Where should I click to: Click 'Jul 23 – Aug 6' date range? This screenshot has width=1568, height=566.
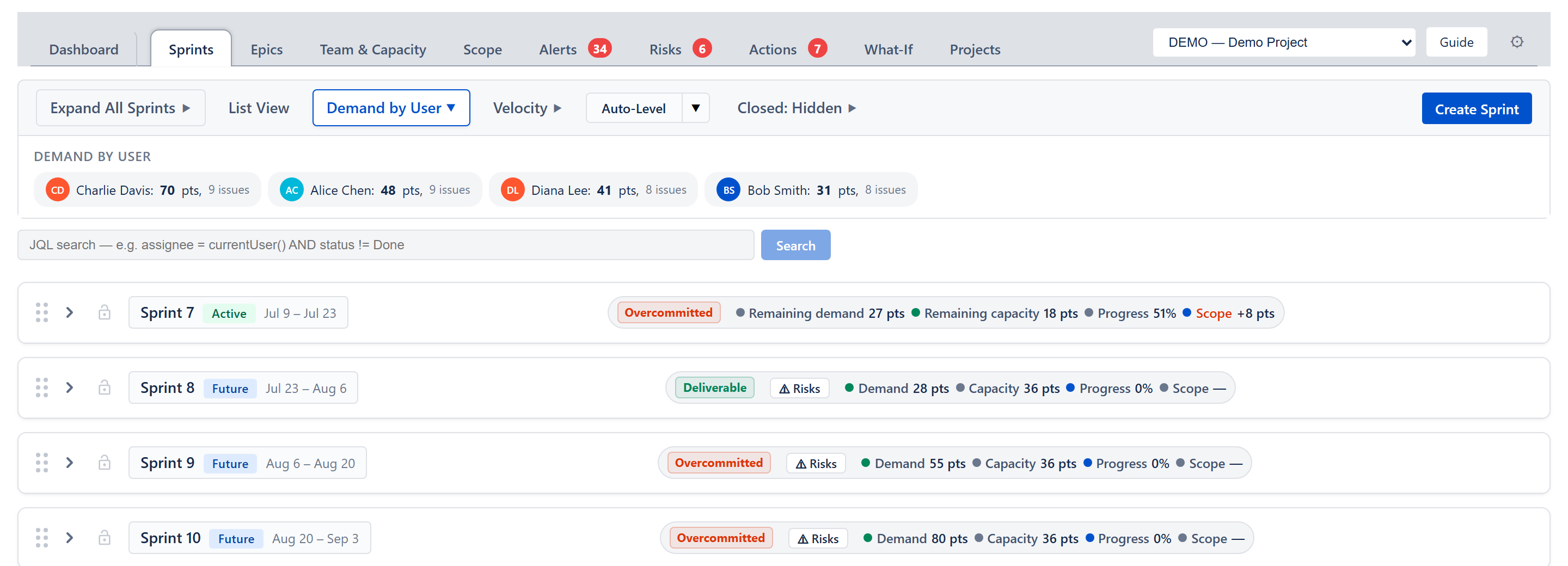pos(306,388)
